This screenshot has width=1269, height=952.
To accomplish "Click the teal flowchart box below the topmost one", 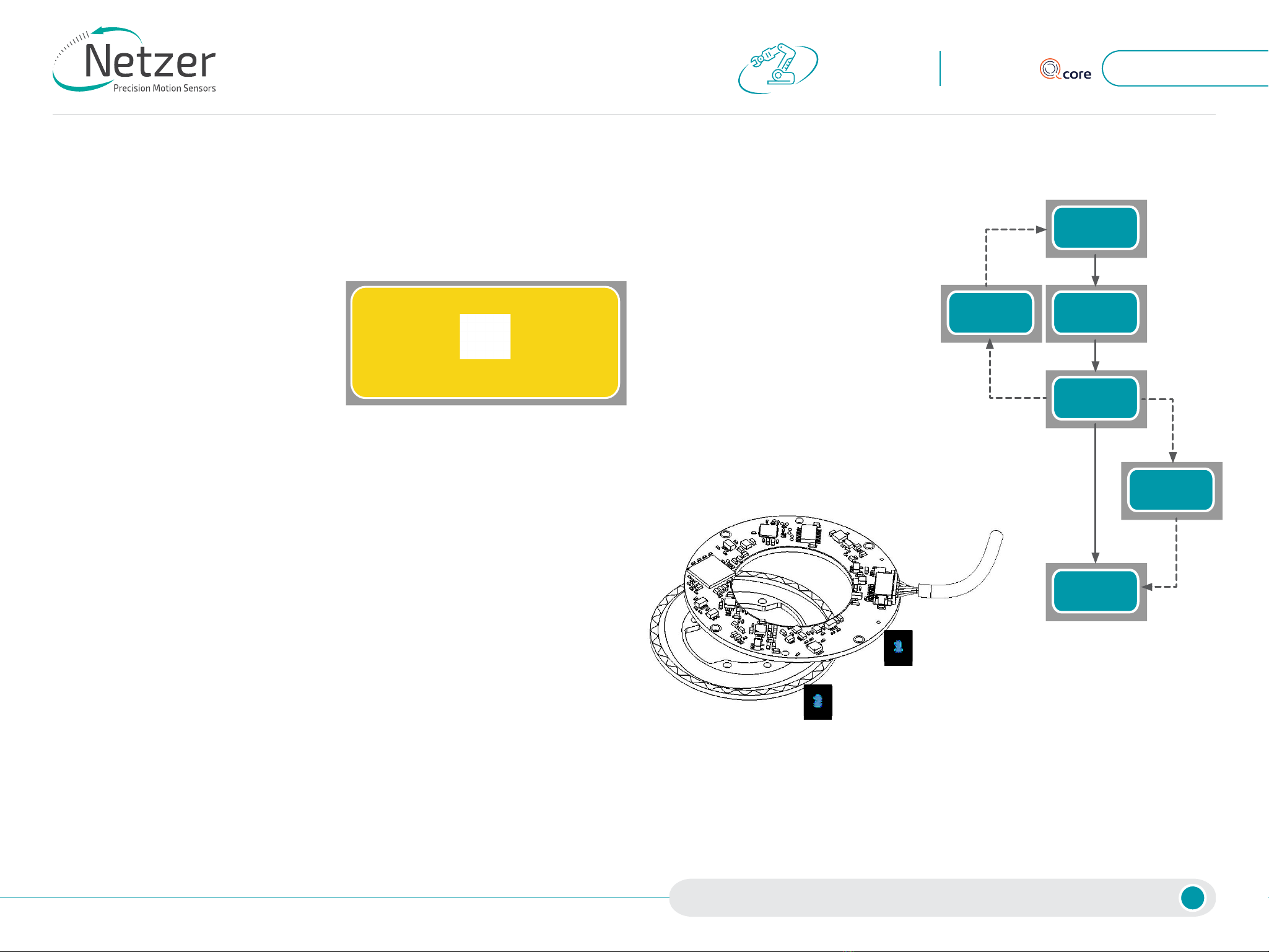I will (x=1096, y=313).
